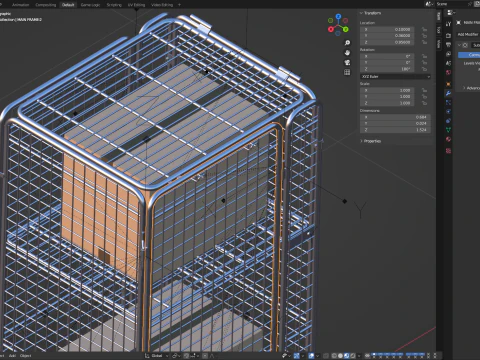Click Scale X value field

(x=387, y=90)
